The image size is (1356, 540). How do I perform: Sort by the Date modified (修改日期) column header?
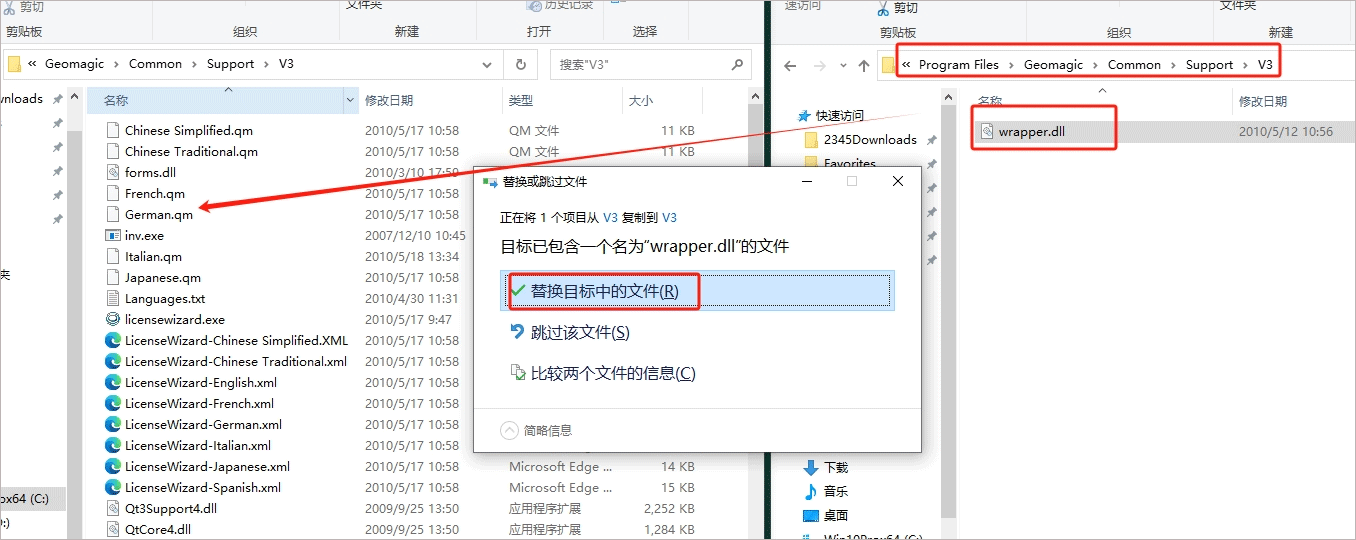[x=389, y=100]
